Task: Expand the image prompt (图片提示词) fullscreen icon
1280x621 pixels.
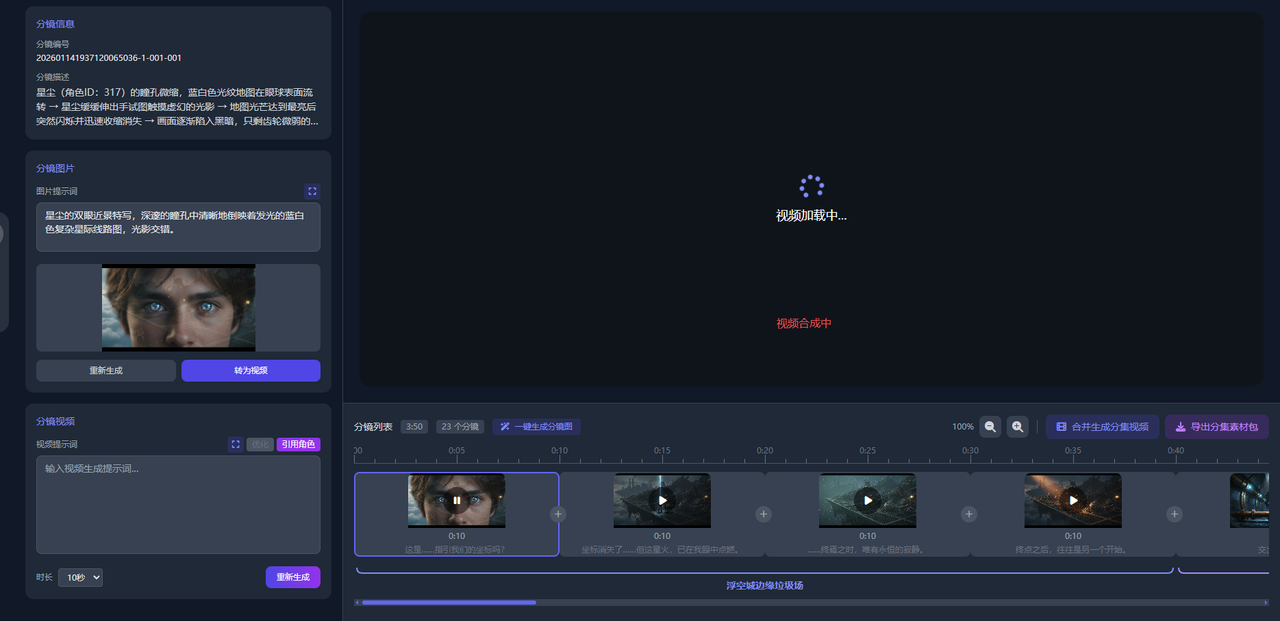Action: pos(312,191)
